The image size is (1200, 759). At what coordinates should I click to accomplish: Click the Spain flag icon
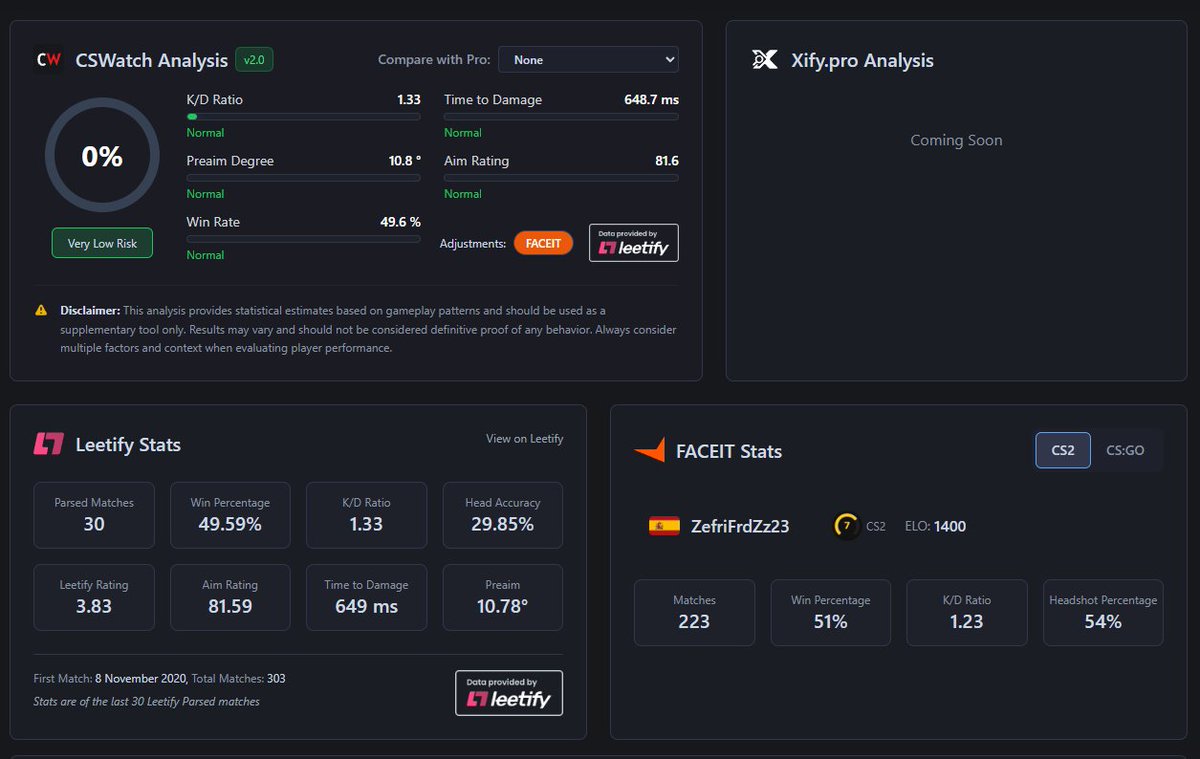coord(664,526)
